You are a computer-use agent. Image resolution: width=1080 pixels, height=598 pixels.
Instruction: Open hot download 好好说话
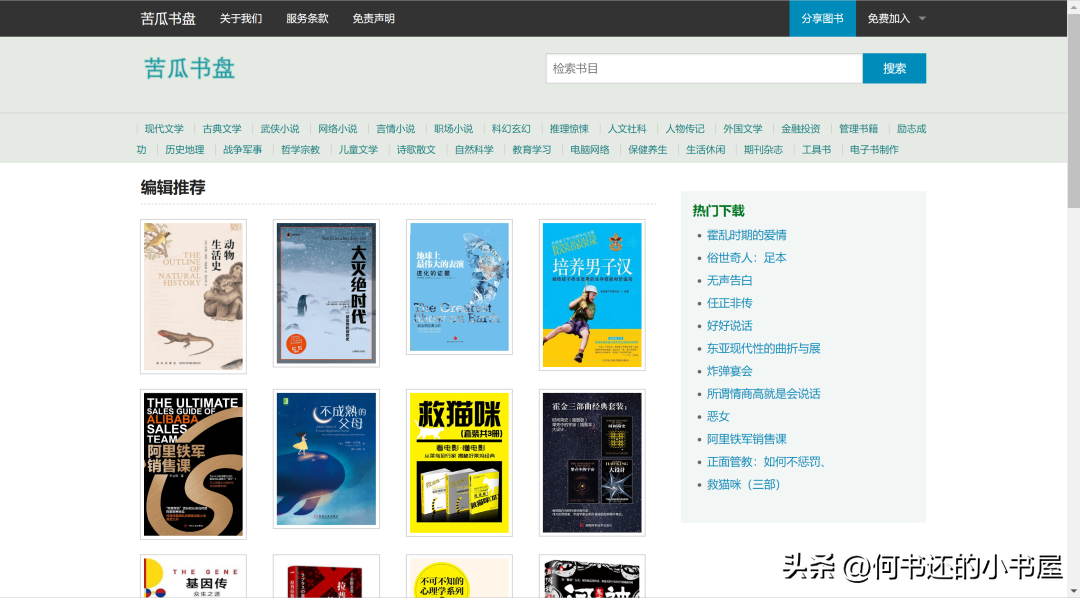729,326
